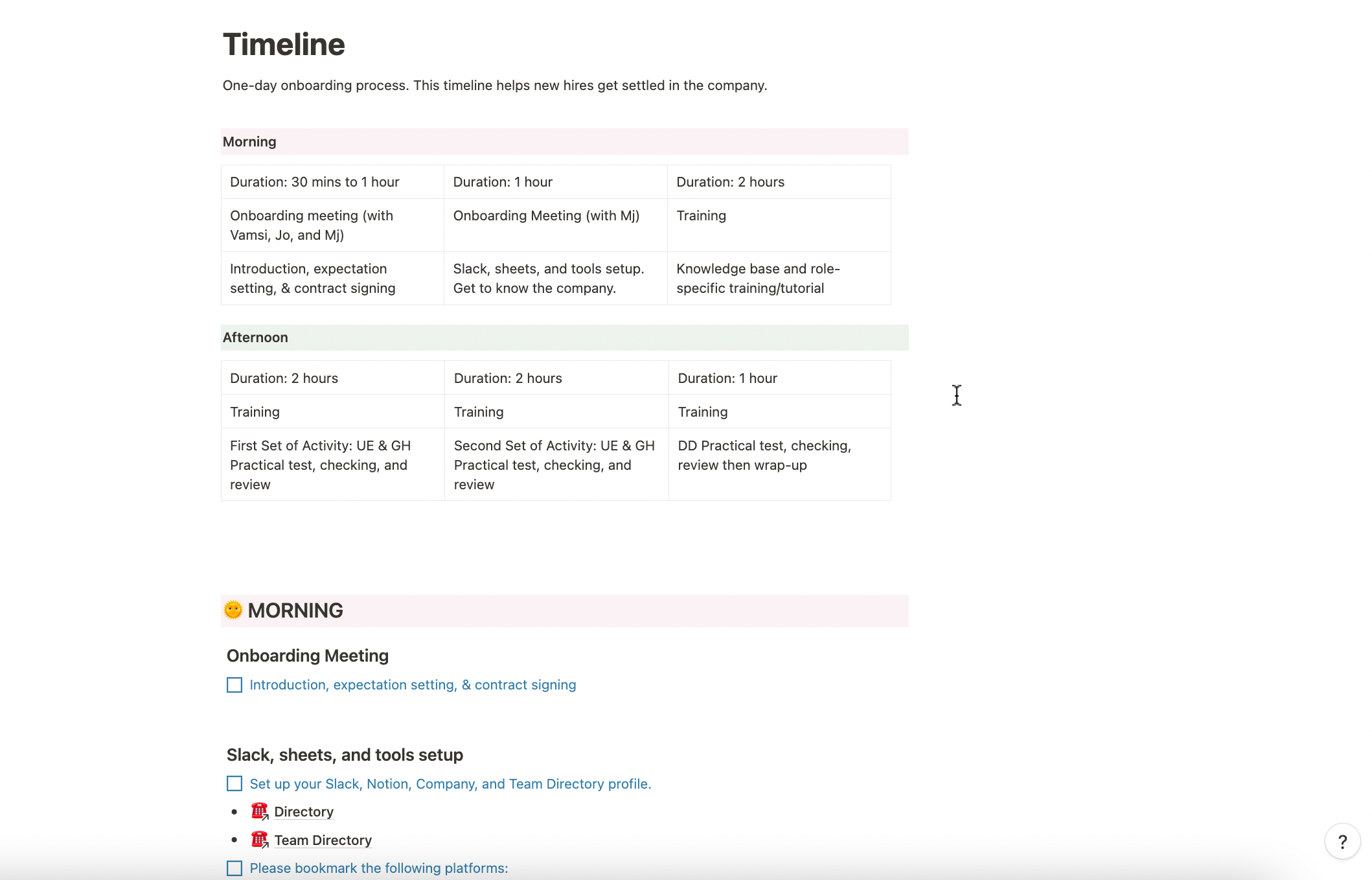1372x880 pixels.
Task: Click the 'Second Set of Activity' table cell
Action: [554, 465]
